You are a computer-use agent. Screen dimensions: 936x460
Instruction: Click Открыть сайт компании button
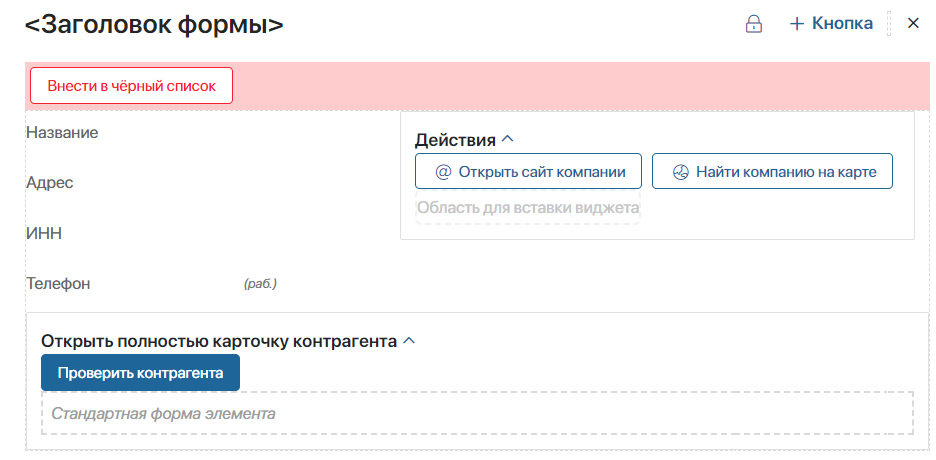(528, 172)
